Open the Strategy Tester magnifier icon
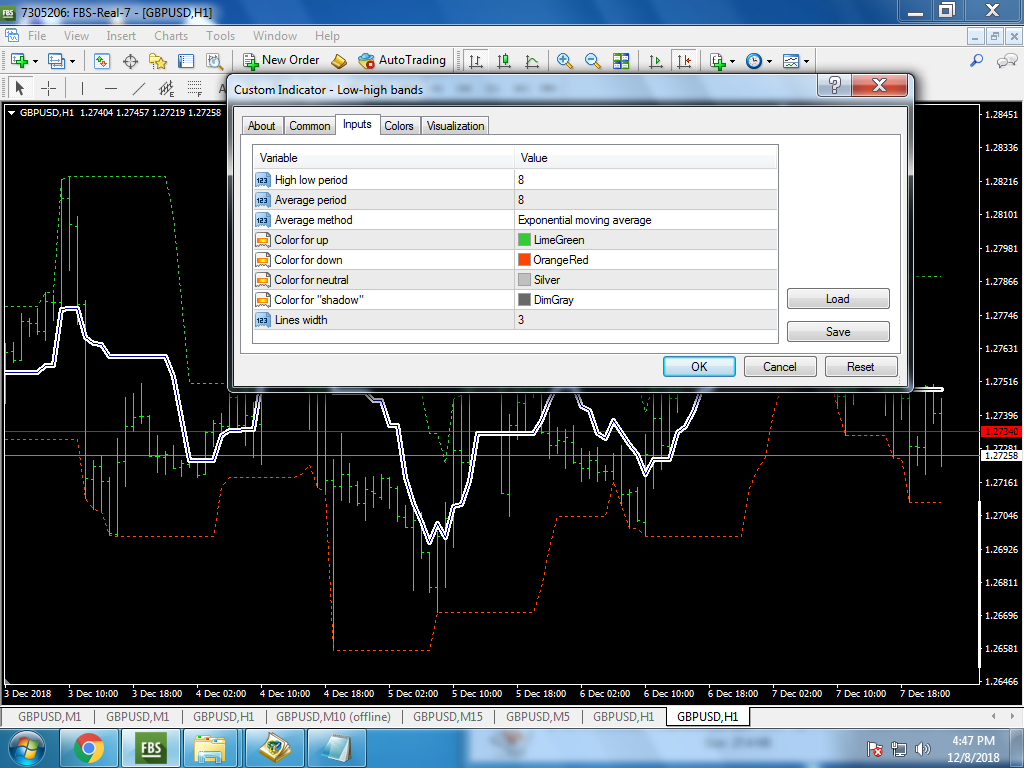 pos(214,61)
